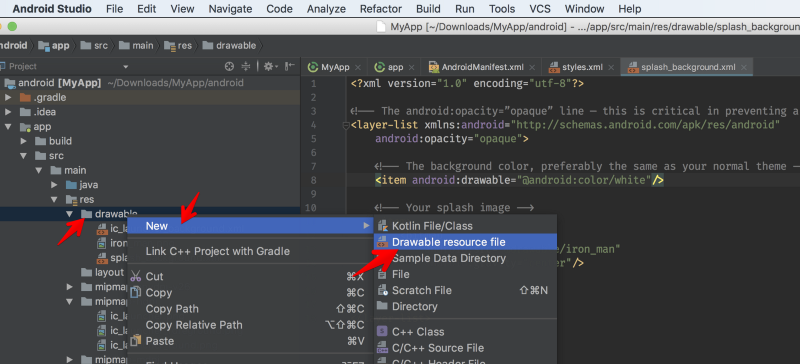Image resolution: width=800 pixels, height=364 pixels.
Task: Click the scroll from source target icon
Action: tap(230, 66)
